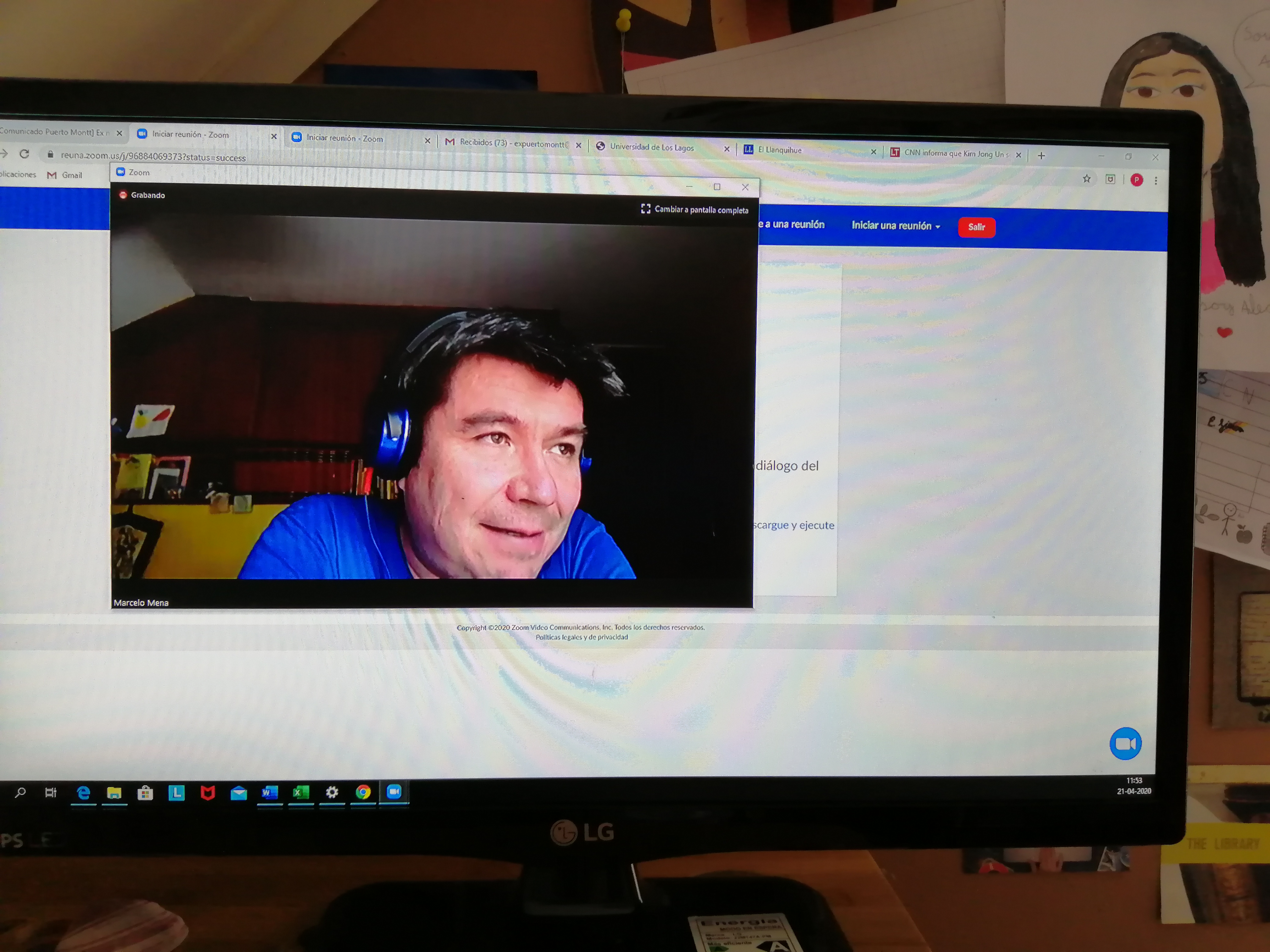Expand the Iniciar una reunión dropdown
Viewport: 1270px width, 952px height.
[x=896, y=225]
